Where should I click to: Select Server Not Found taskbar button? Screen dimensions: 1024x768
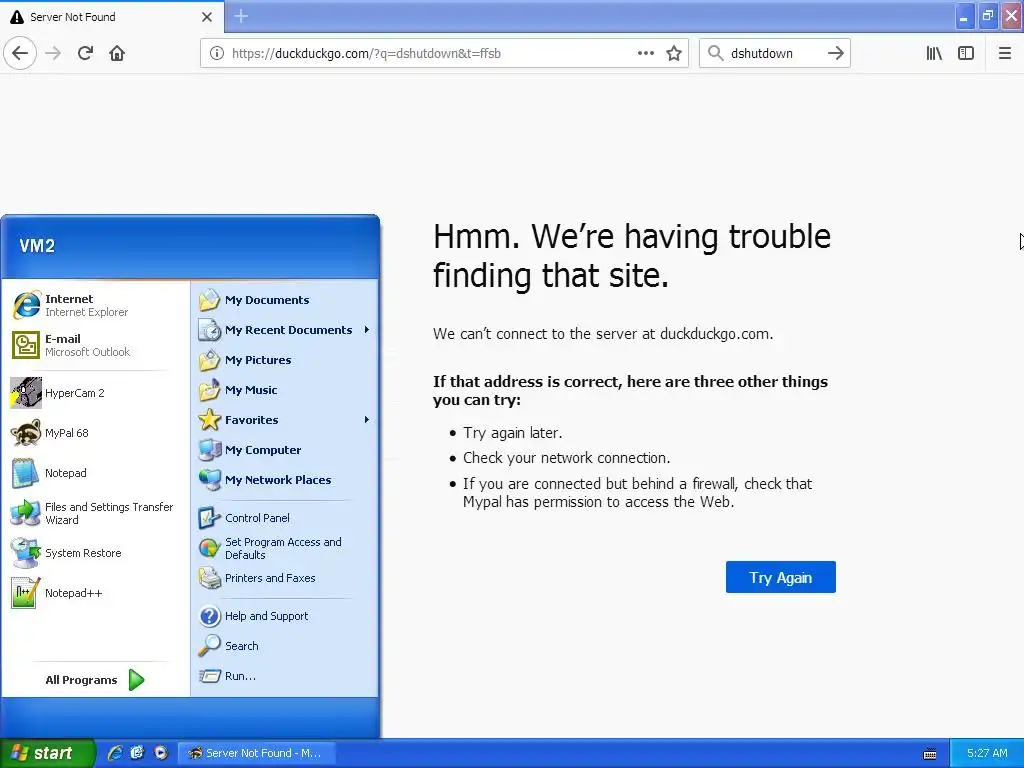pos(259,753)
